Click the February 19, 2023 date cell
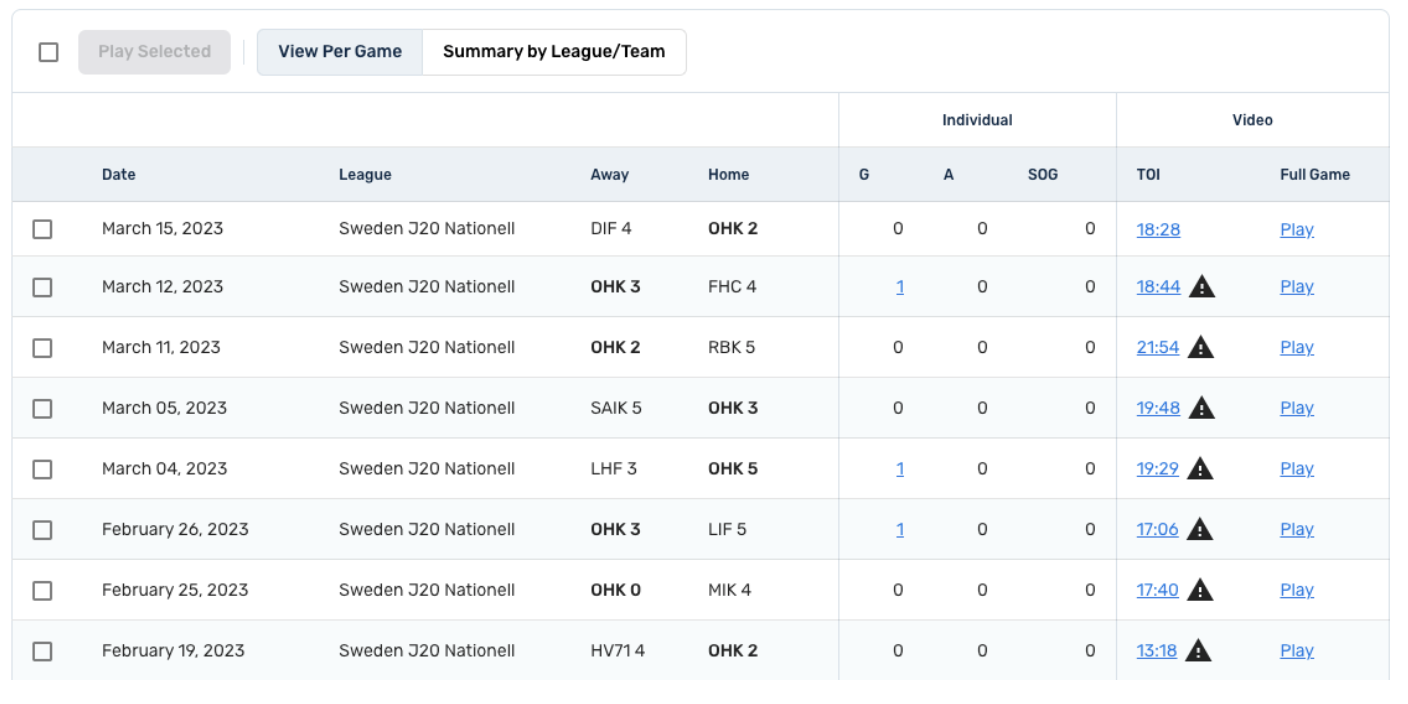 coord(173,651)
